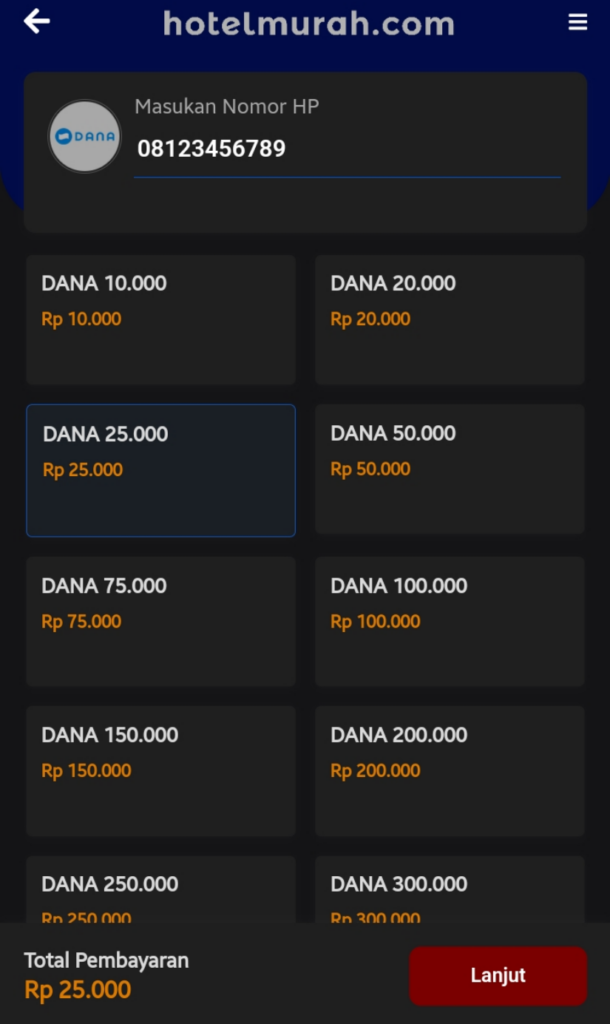Viewport: 610px width, 1024px height.
Task: Select the DANA 50.000 nominal
Action: (449, 468)
